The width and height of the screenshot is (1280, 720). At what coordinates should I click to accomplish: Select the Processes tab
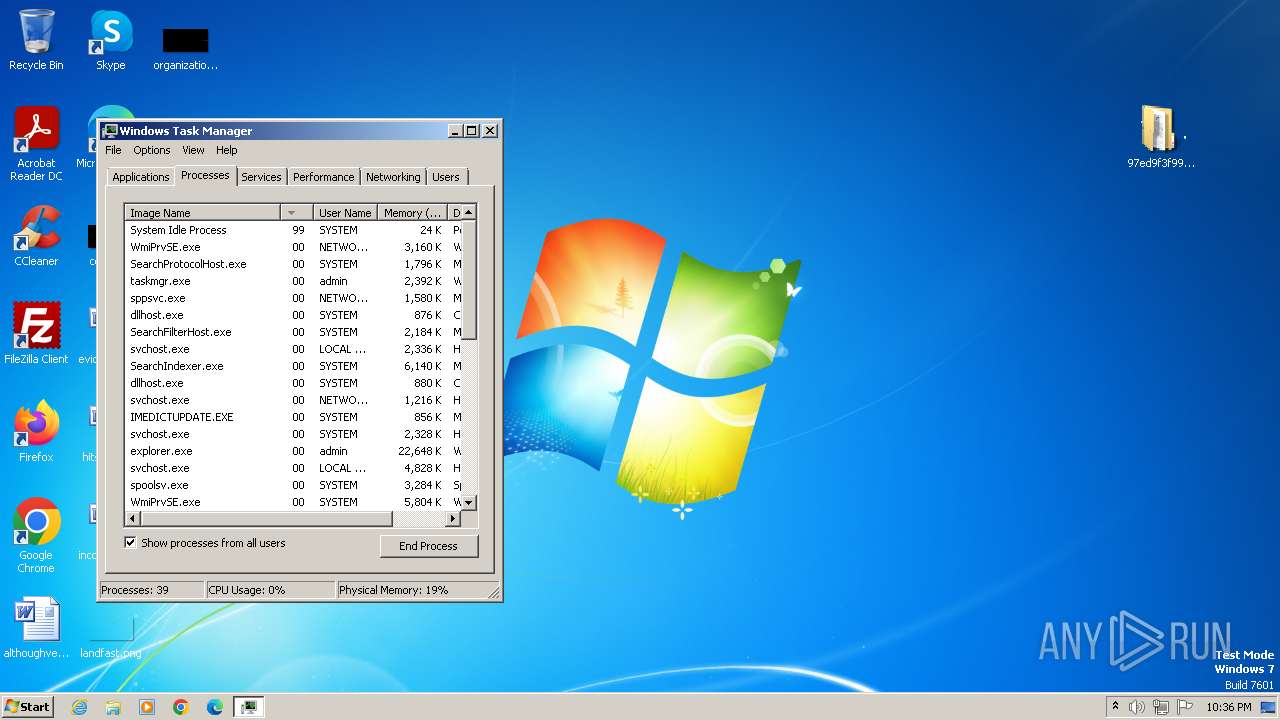click(x=205, y=175)
